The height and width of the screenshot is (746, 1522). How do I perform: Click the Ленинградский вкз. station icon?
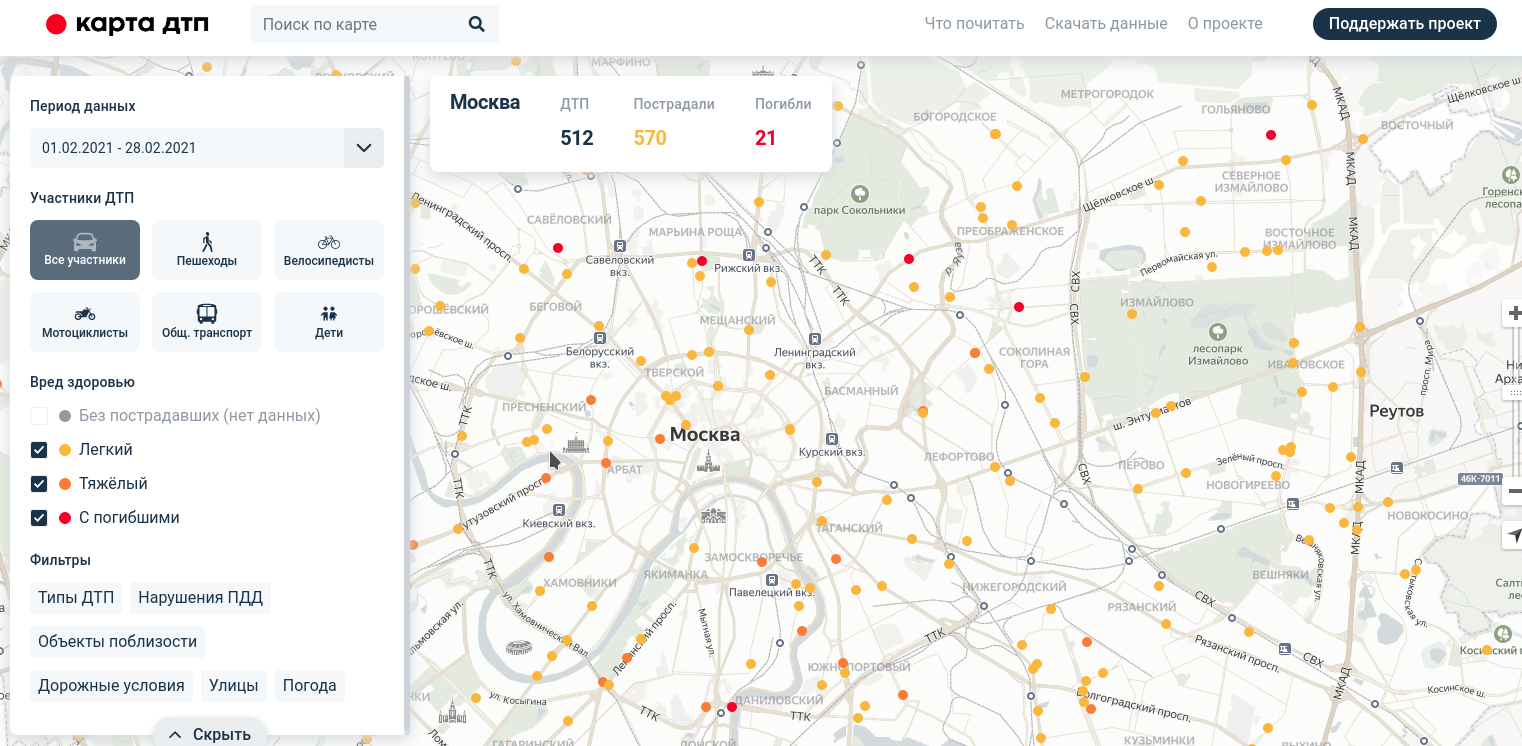pyautogui.click(x=815, y=339)
